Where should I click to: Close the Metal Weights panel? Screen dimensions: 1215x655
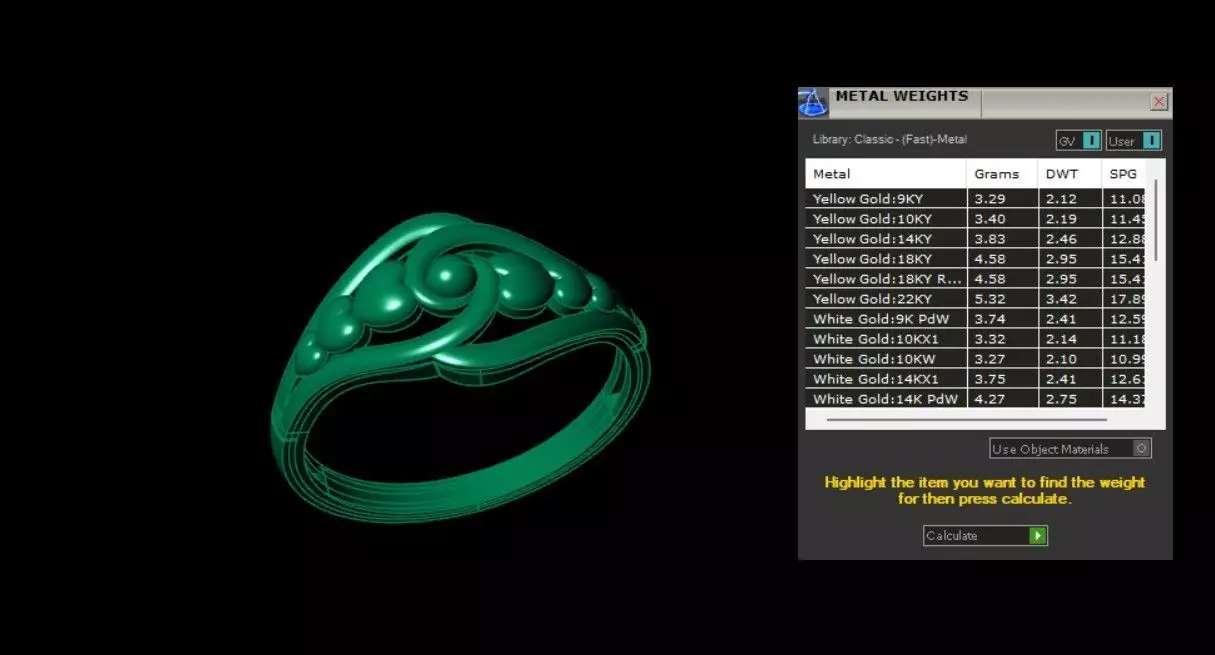click(x=1159, y=102)
